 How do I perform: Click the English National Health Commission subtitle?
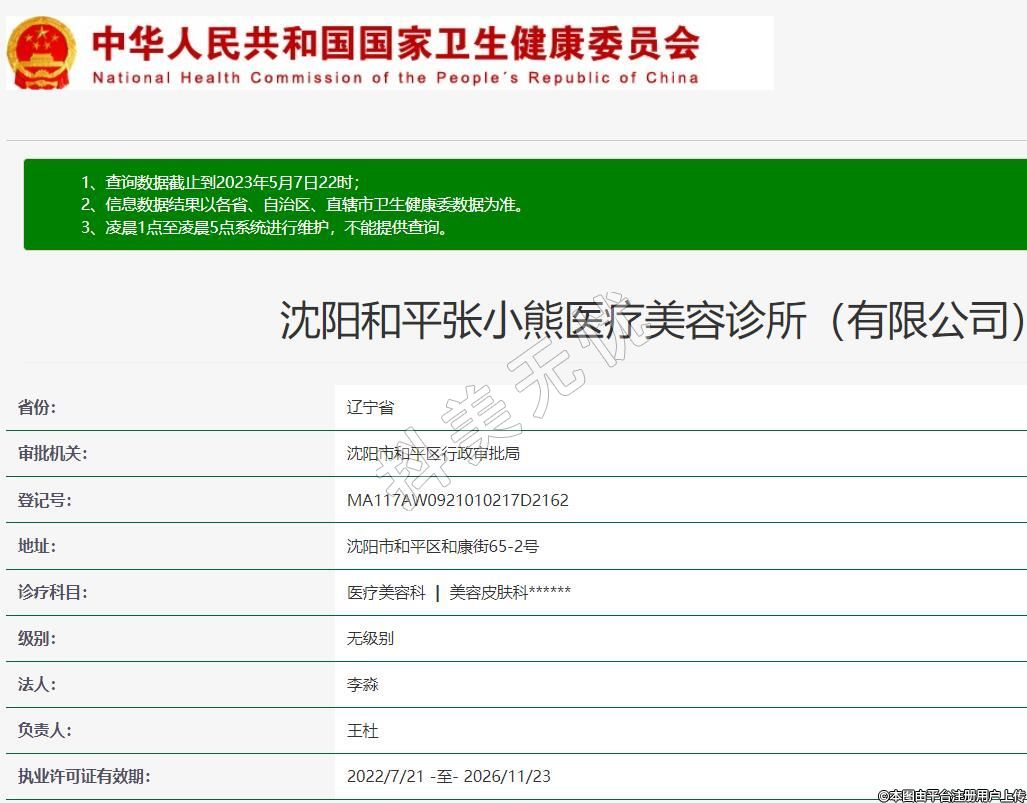click(395, 78)
